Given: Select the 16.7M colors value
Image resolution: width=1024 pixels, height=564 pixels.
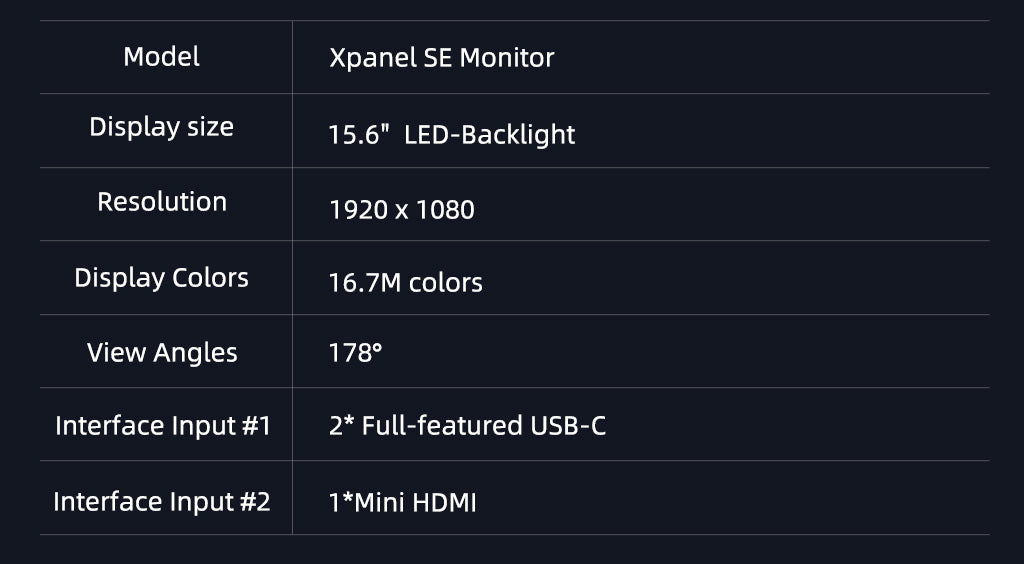Looking at the screenshot, I should [x=406, y=283].
